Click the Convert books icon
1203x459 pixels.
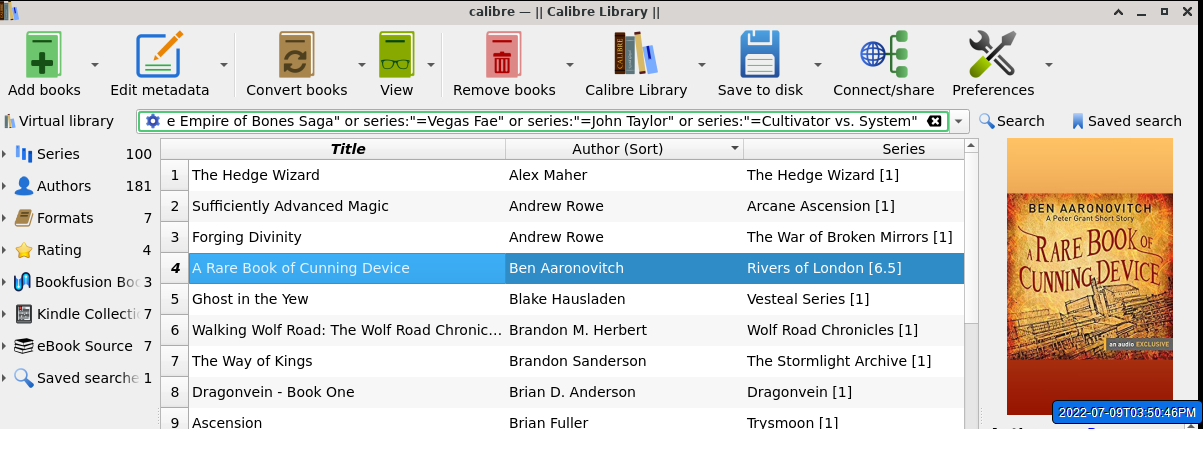296,54
